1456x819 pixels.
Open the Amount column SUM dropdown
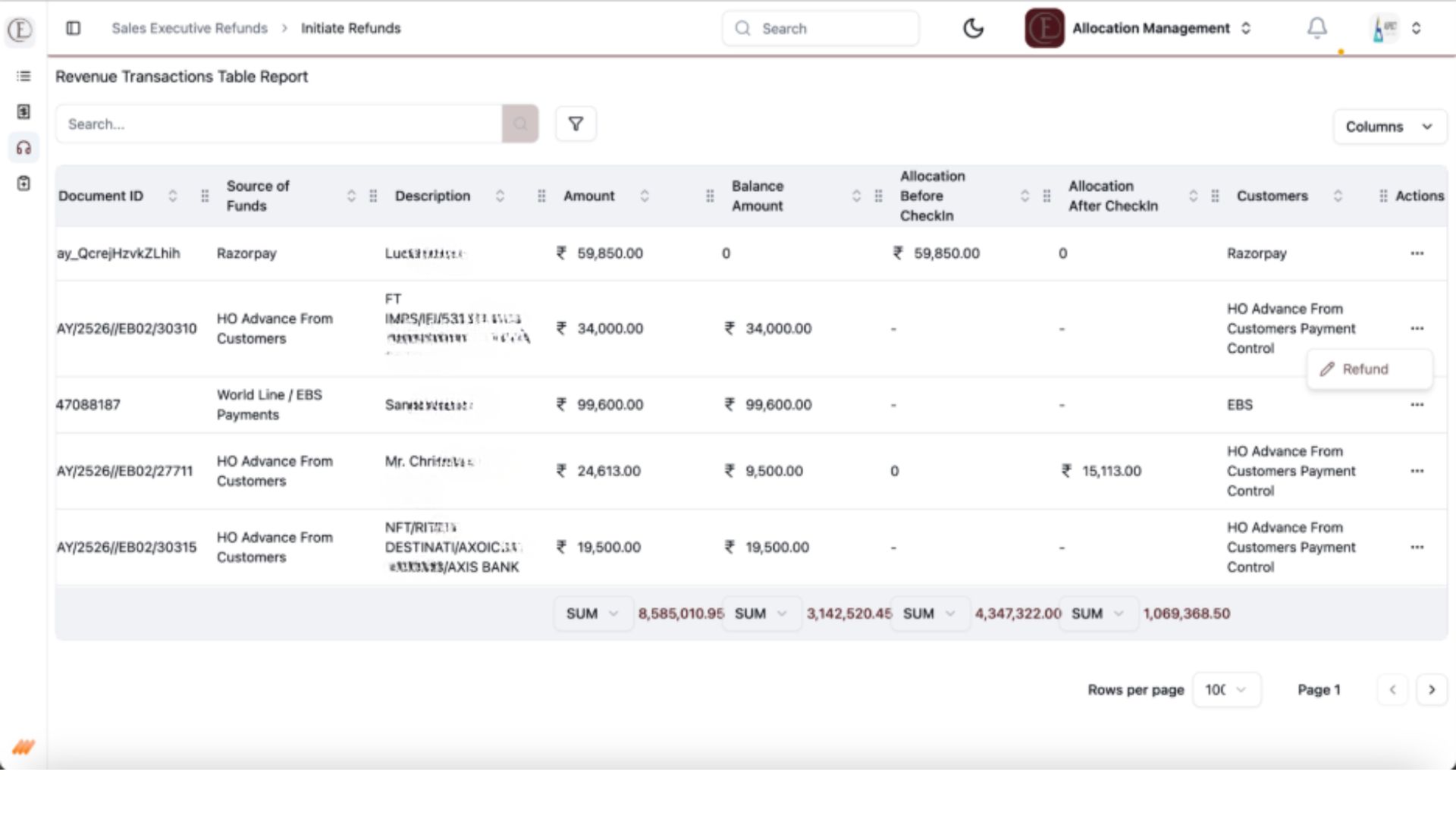592,613
